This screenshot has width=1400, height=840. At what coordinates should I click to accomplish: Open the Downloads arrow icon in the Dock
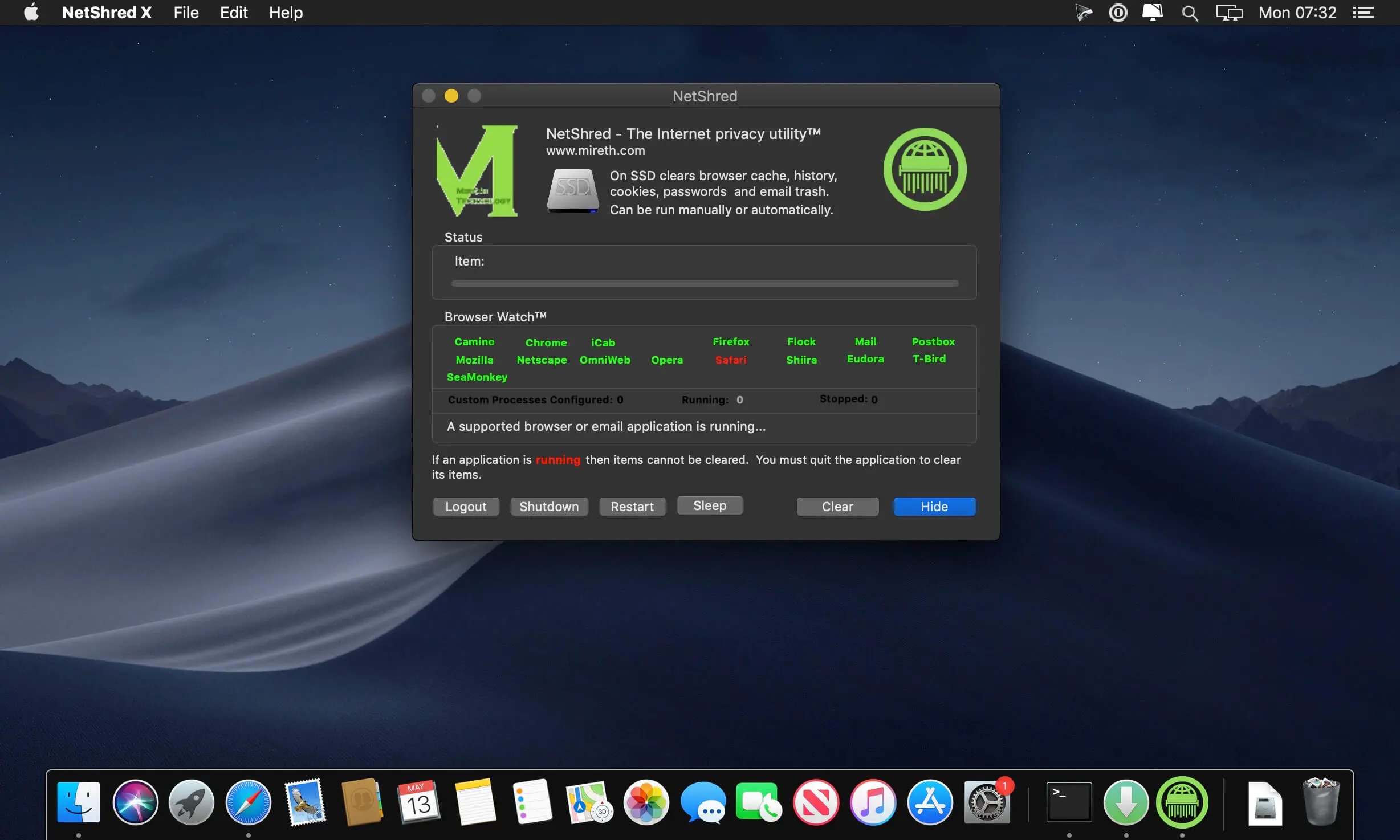pos(1126,802)
